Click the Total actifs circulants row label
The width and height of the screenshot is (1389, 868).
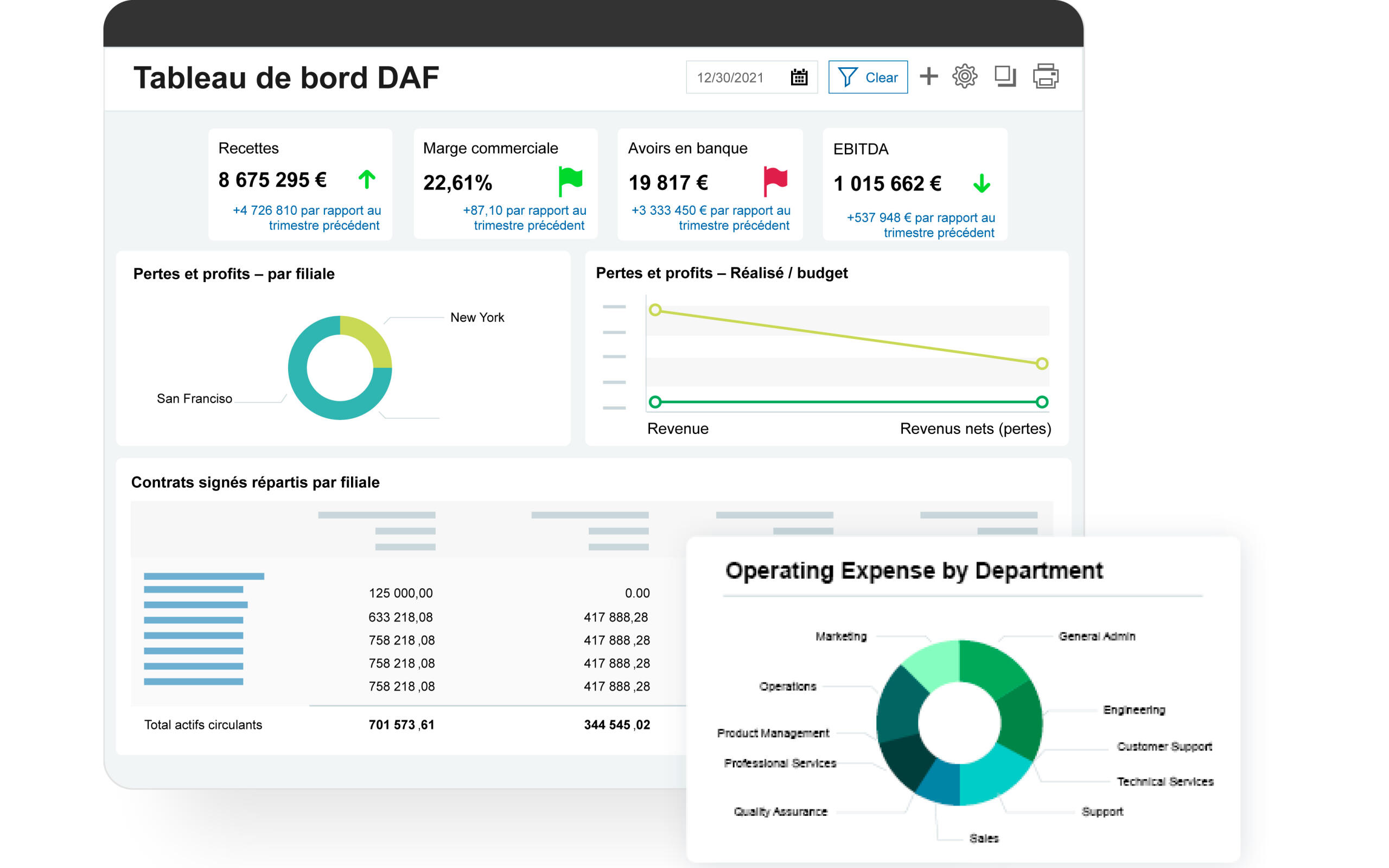203,724
